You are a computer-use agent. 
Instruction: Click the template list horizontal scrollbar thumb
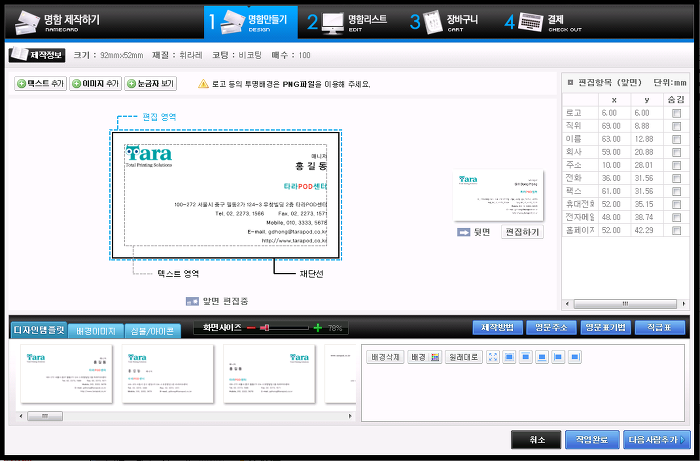tap(45, 416)
